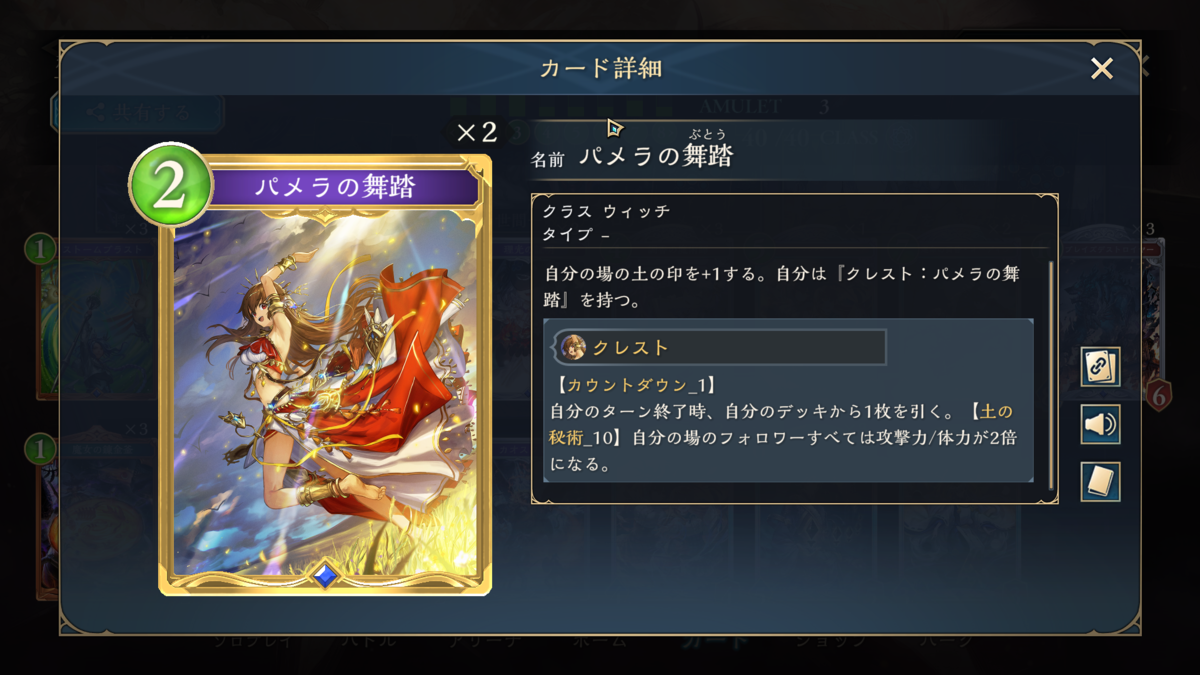Click the カード詳細 title bar text

[601, 68]
